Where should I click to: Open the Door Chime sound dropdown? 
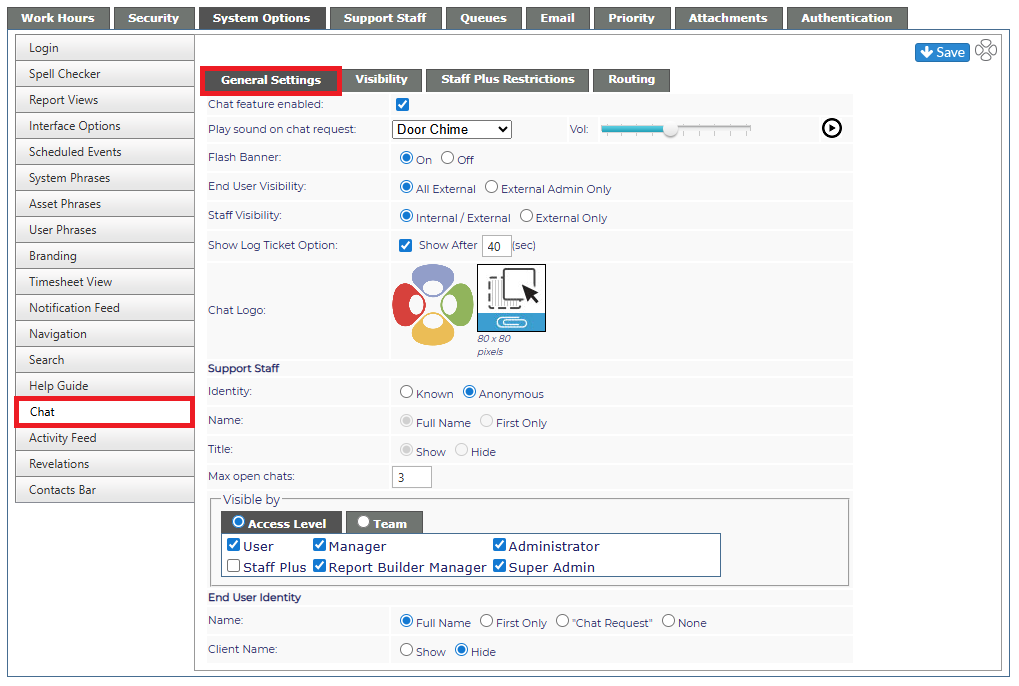pos(452,129)
